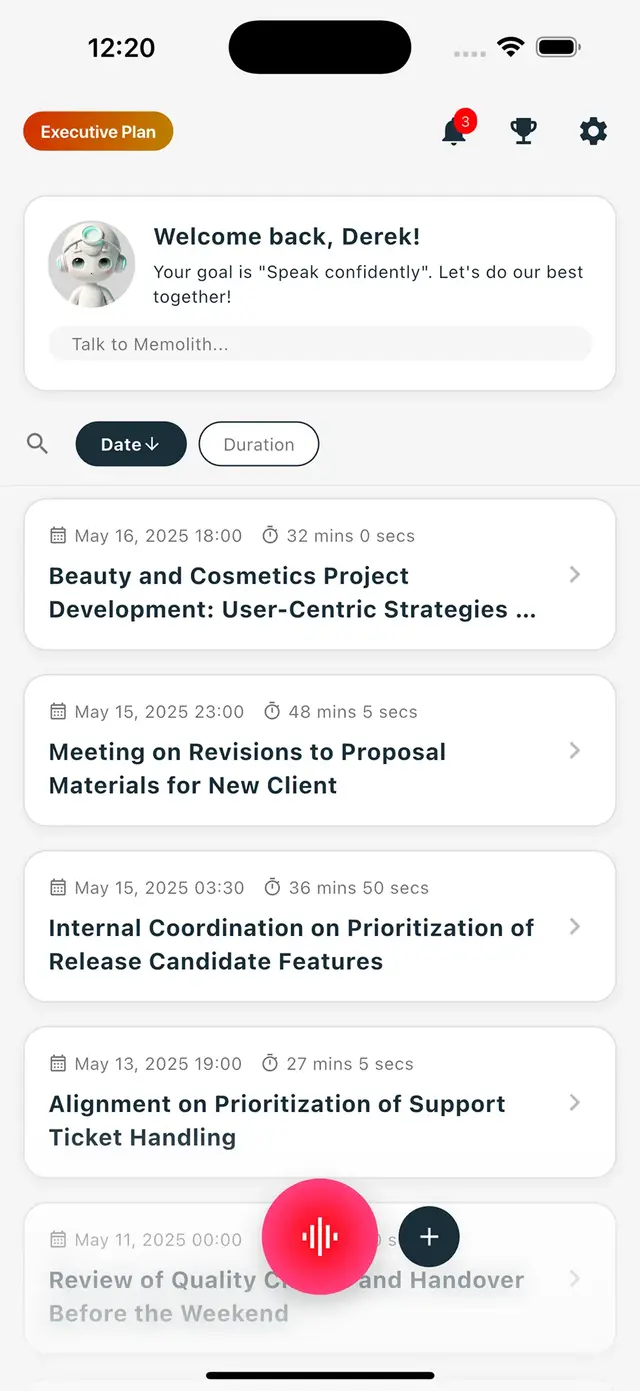The image size is (640, 1391).
Task: Open Meeting on Revisions to Proposal Materials
Action: pyautogui.click(x=247, y=769)
